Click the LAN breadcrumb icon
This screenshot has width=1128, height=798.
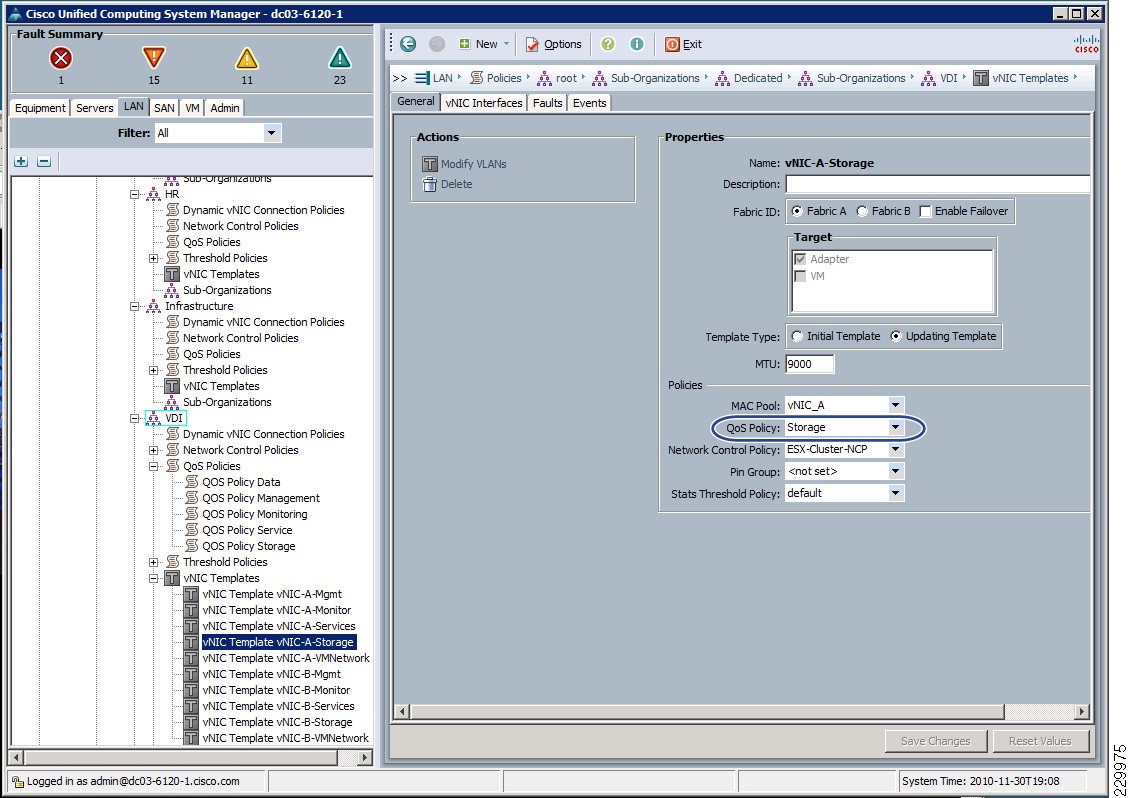click(422, 78)
